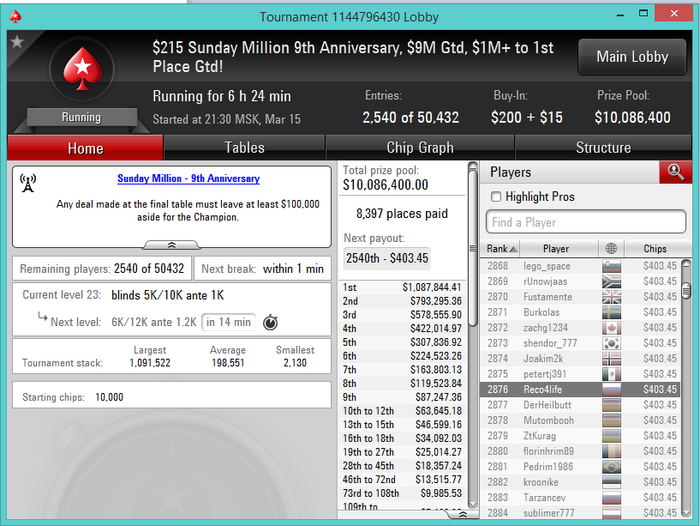Switch to the Home tab
Viewport: 700px width, 526px height.
click(x=85, y=148)
